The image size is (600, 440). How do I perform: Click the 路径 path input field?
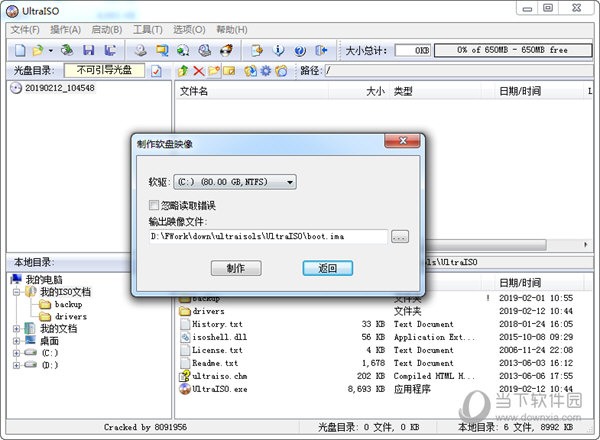coord(459,70)
